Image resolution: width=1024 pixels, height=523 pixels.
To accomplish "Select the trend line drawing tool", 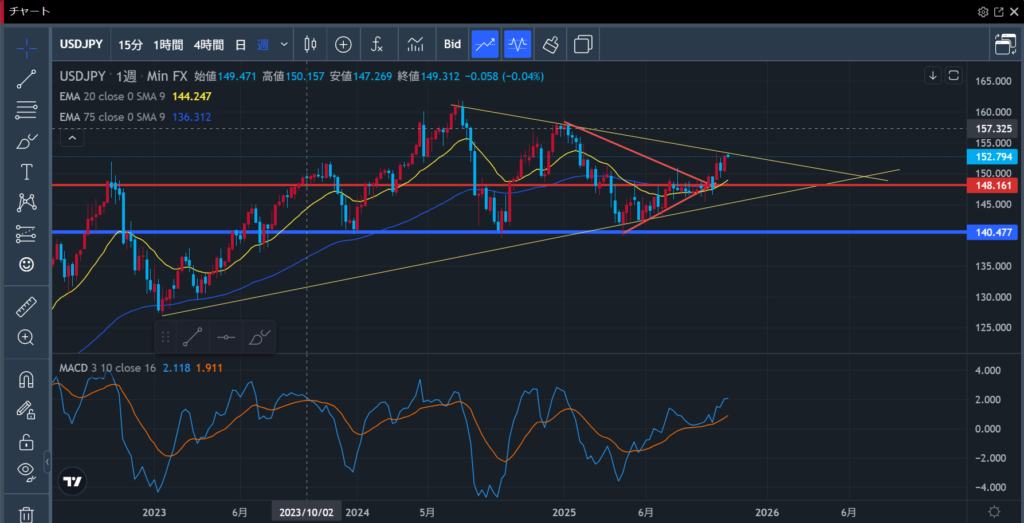I will (27, 80).
